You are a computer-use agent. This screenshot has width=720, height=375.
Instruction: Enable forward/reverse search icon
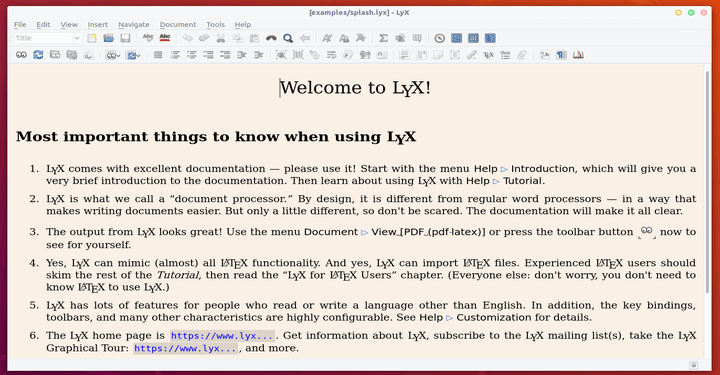click(88, 55)
